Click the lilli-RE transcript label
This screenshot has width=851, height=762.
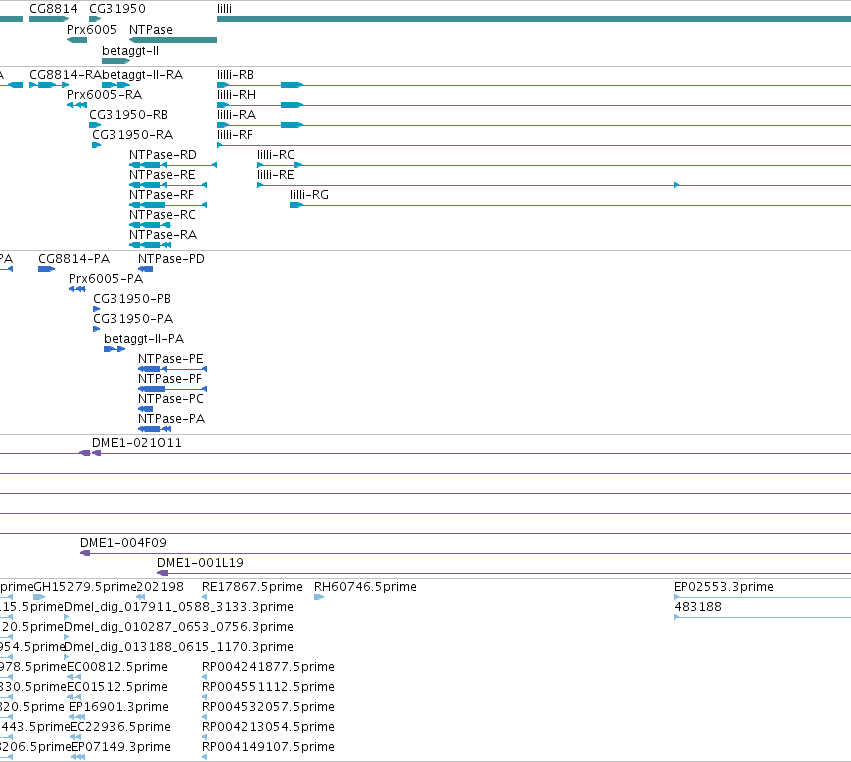[276, 175]
